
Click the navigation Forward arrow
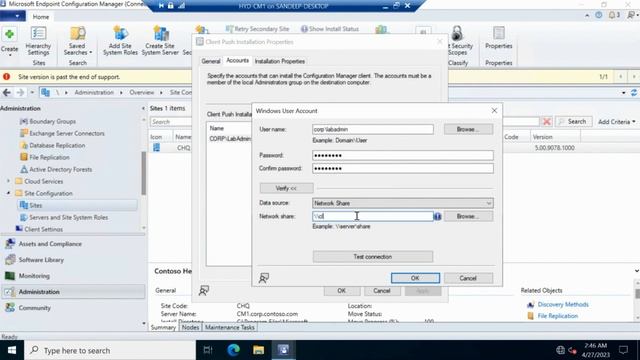[20, 93]
